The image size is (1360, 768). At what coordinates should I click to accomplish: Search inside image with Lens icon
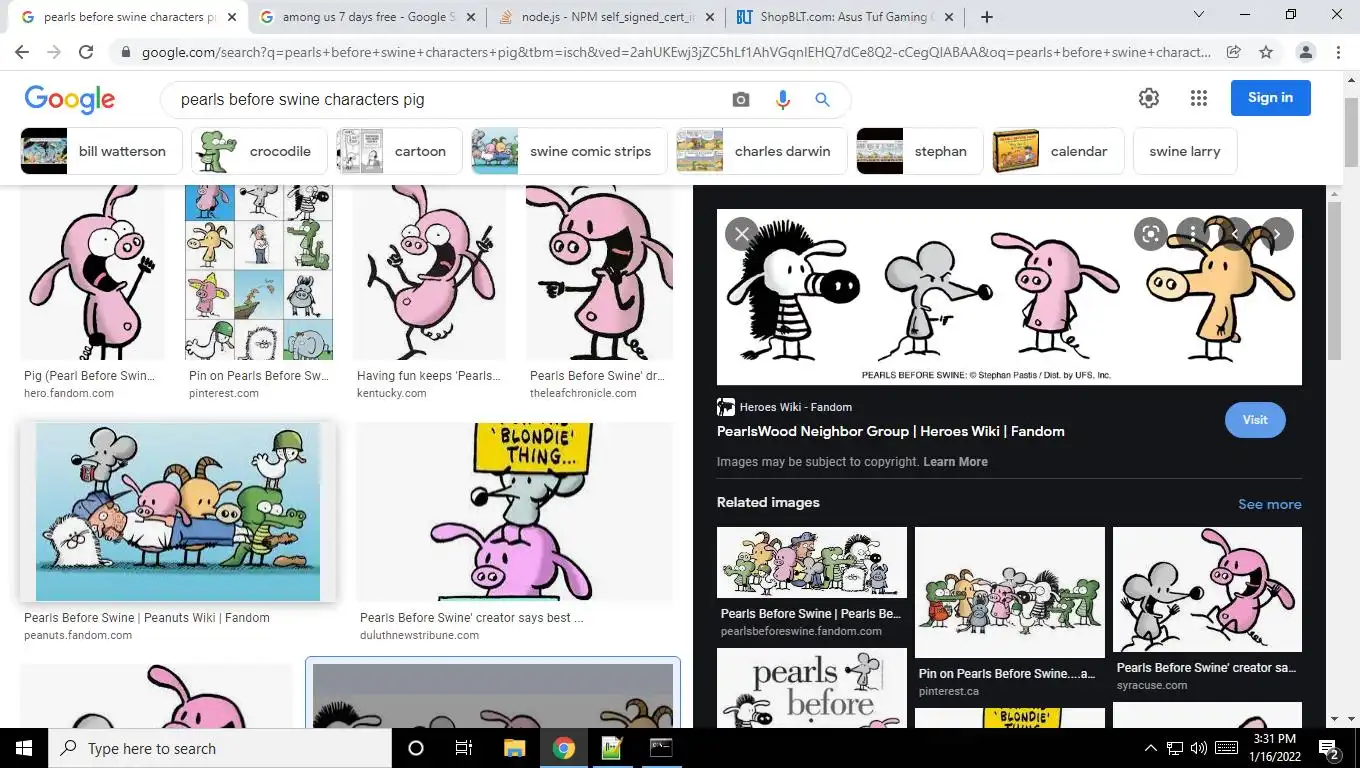pyautogui.click(x=1151, y=234)
